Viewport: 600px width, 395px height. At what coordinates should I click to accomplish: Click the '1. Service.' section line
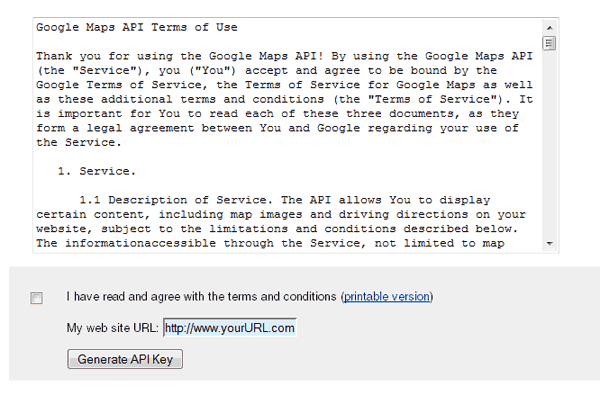click(x=97, y=171)
